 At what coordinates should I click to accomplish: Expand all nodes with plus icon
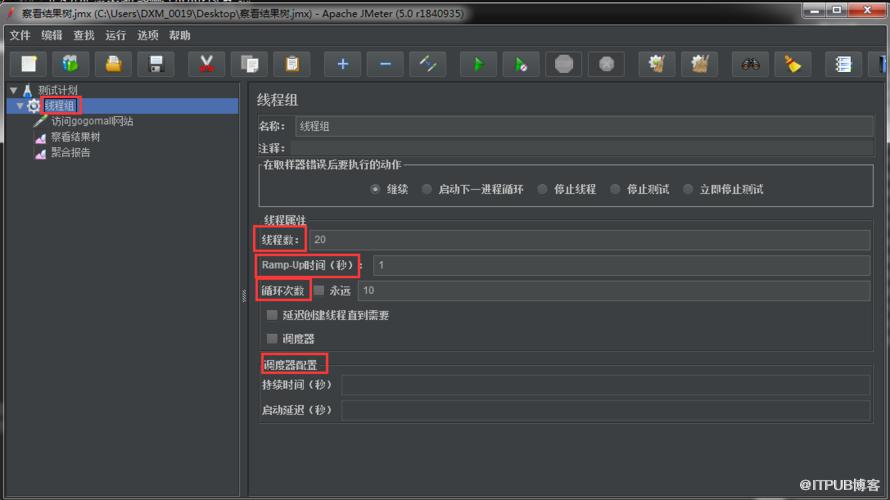click(x=342, y=64)
